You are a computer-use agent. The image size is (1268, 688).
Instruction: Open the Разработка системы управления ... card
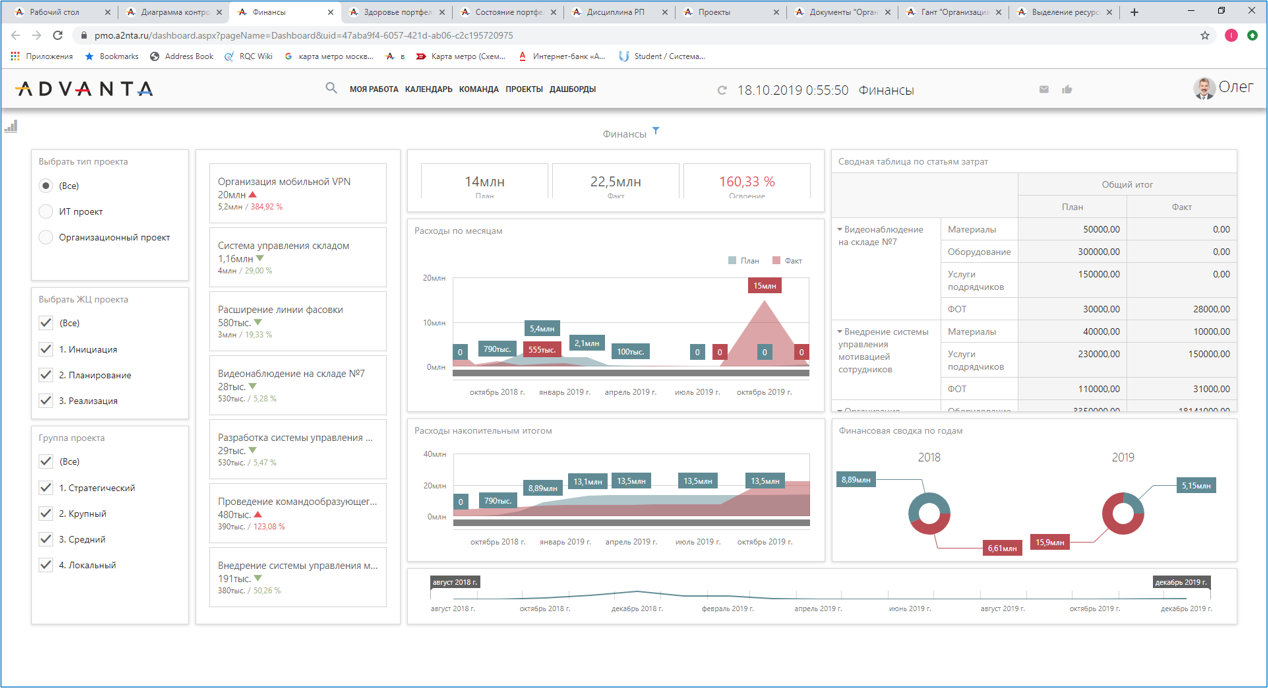coord(298,449)
